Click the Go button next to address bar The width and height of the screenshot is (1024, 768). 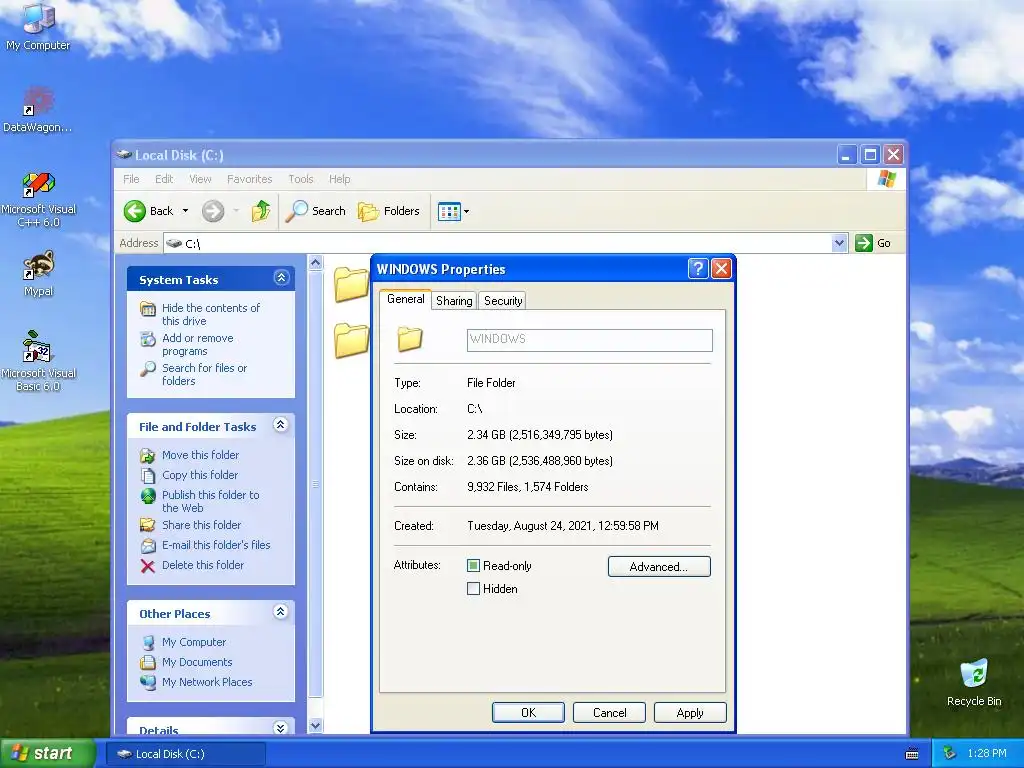point(873,243)
